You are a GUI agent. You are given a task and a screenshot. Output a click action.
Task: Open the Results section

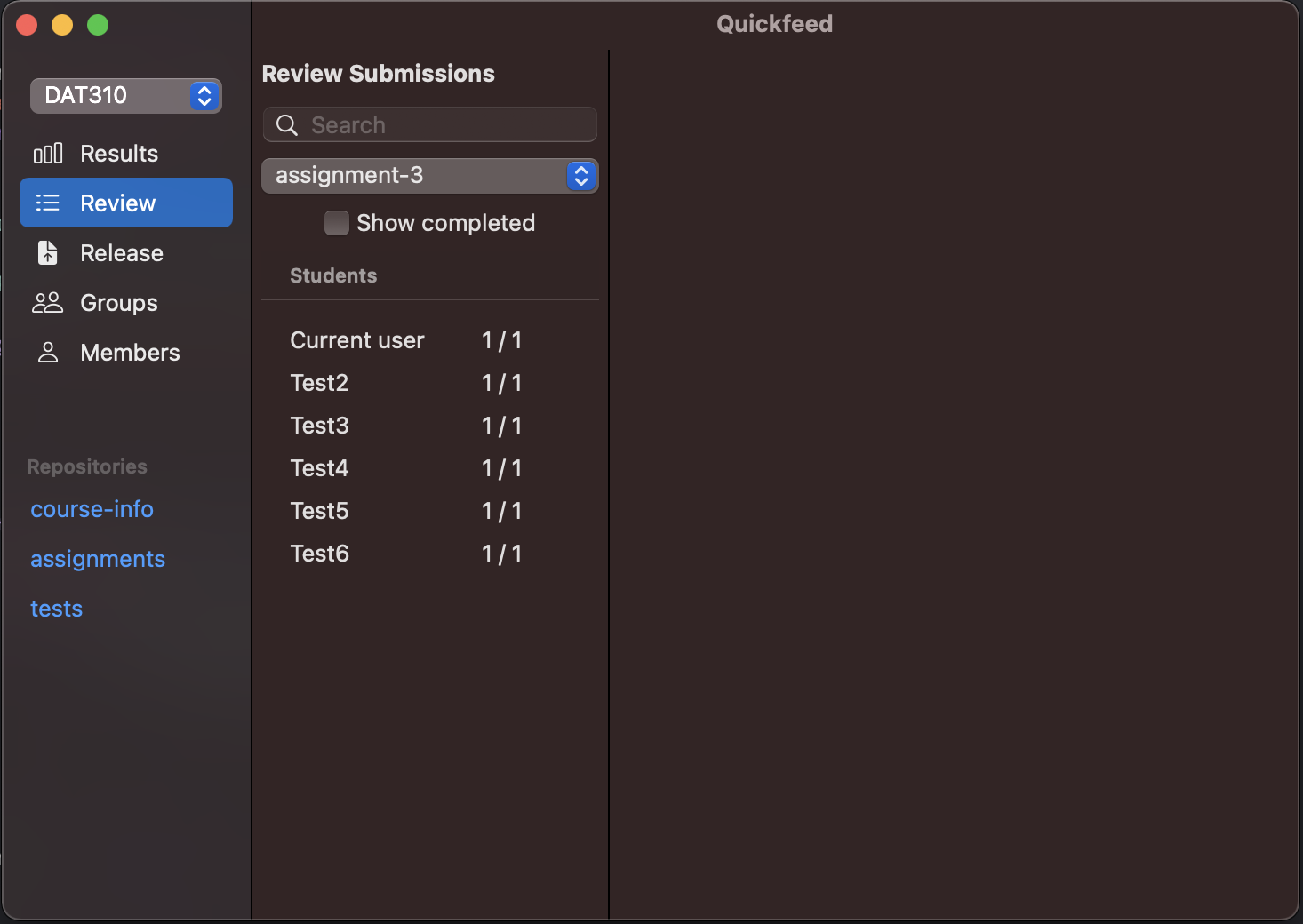[126, 154]
